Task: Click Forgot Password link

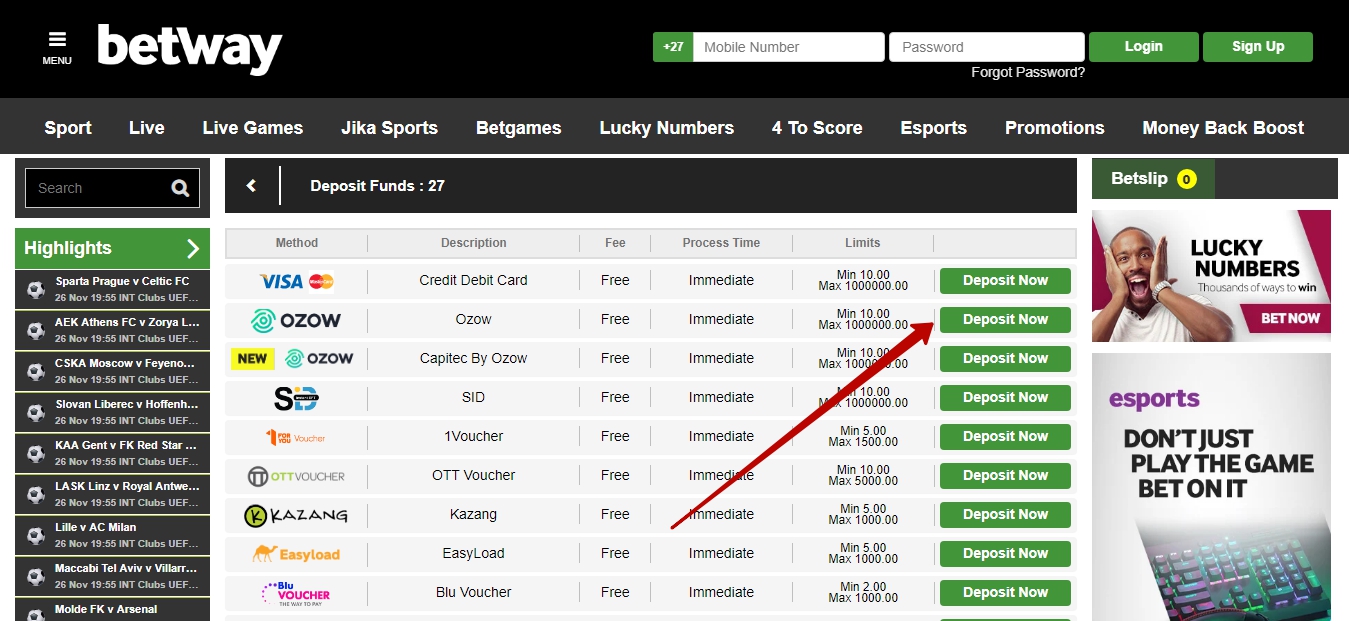Action: 1028,72
